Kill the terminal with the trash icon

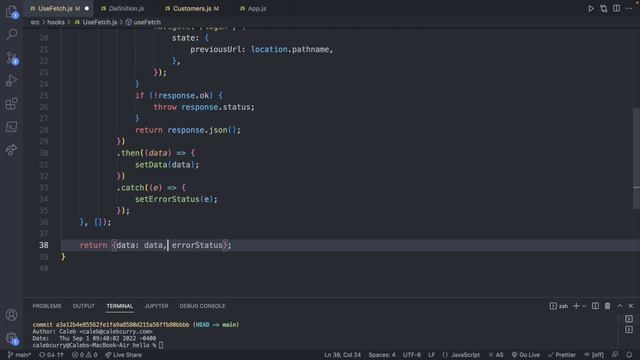coord(607,306)
